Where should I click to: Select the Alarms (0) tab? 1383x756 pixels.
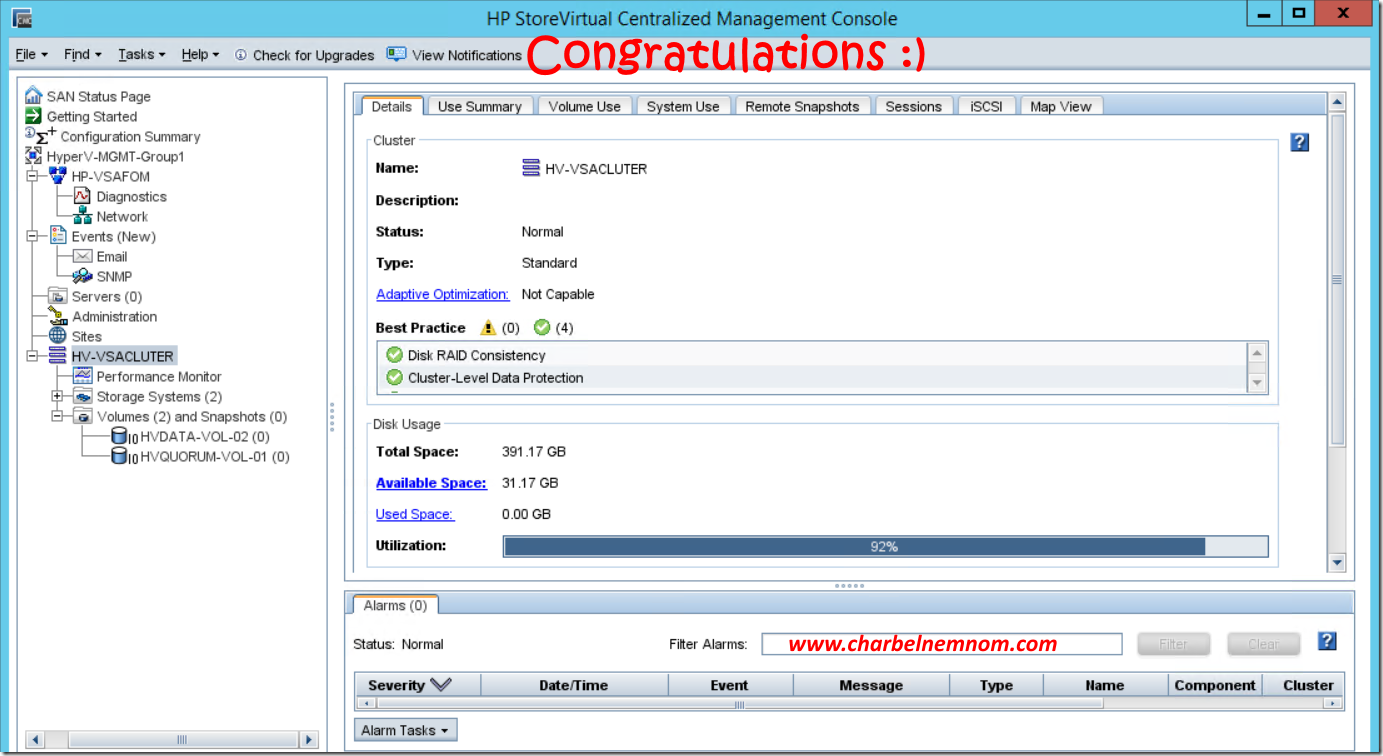click(395, 605)
